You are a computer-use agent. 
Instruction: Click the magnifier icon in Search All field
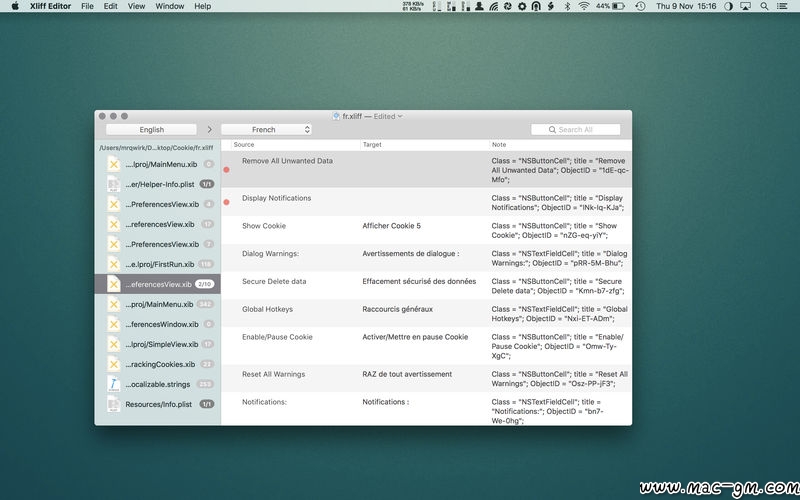(552, 130)
